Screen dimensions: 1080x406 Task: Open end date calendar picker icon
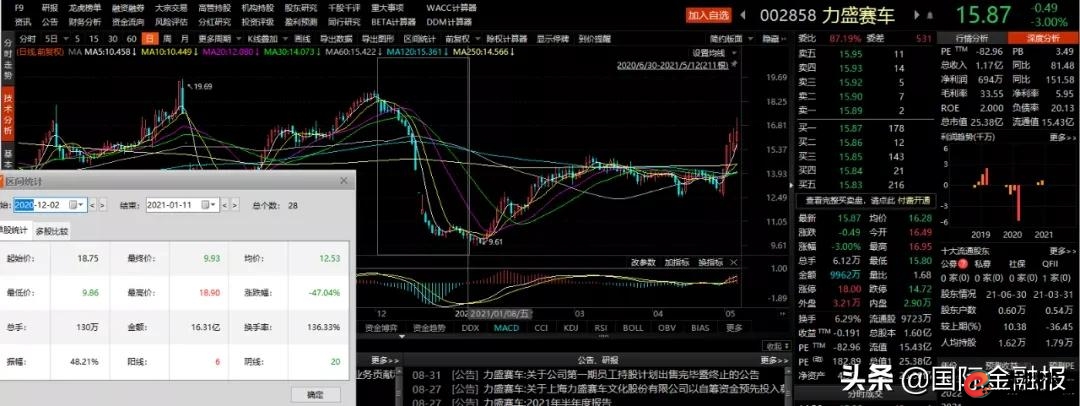click(x=208, y=205)
